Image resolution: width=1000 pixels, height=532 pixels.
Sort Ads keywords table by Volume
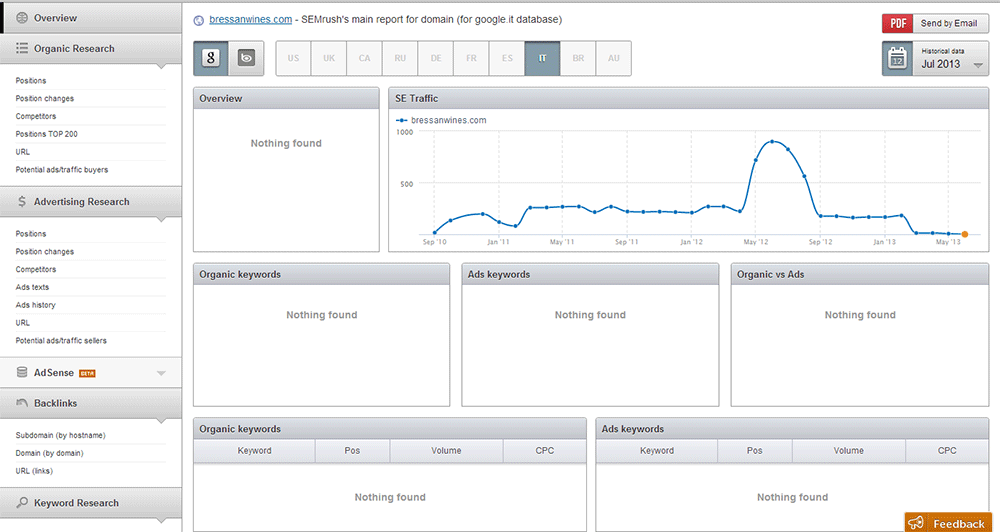(849, 450)
